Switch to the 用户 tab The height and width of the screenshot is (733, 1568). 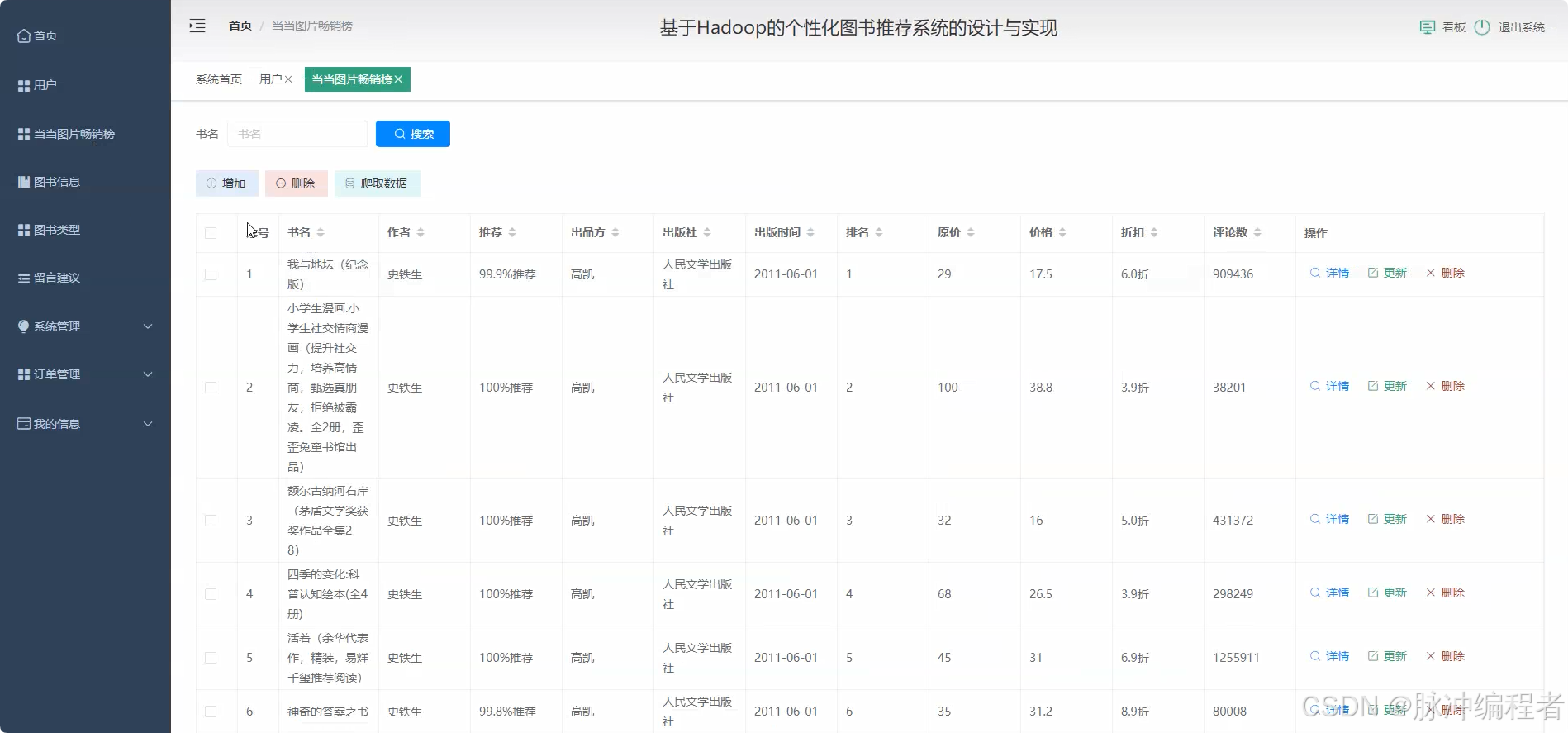271,79
